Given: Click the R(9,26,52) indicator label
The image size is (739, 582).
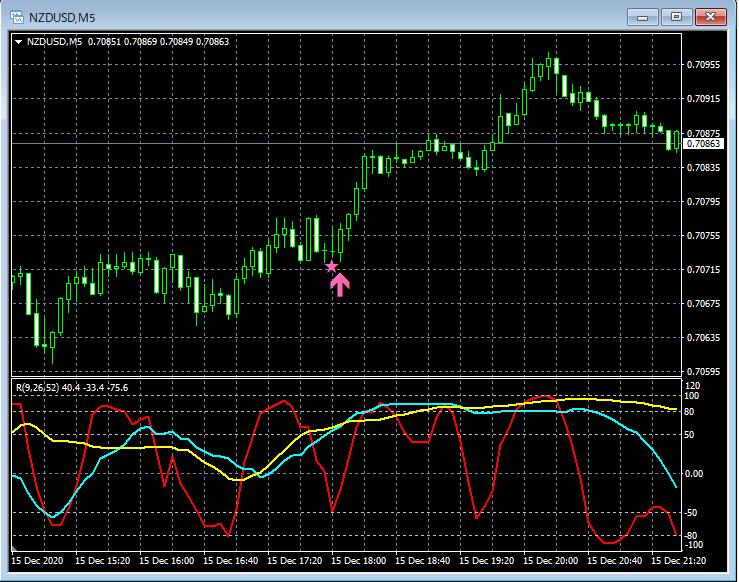Looking at the screenshot, I should coord(36,387).
